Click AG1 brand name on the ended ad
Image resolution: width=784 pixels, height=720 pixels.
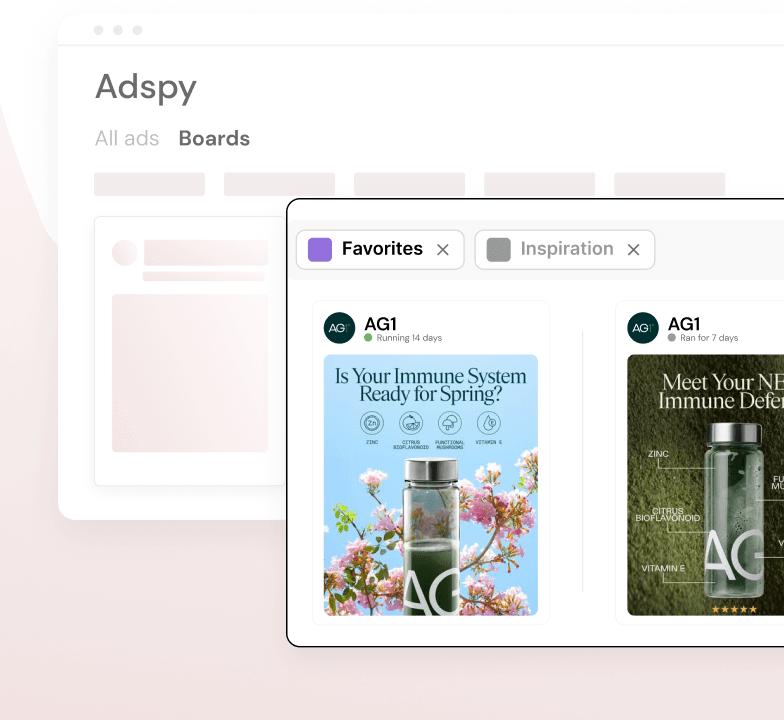pos(684,324)
